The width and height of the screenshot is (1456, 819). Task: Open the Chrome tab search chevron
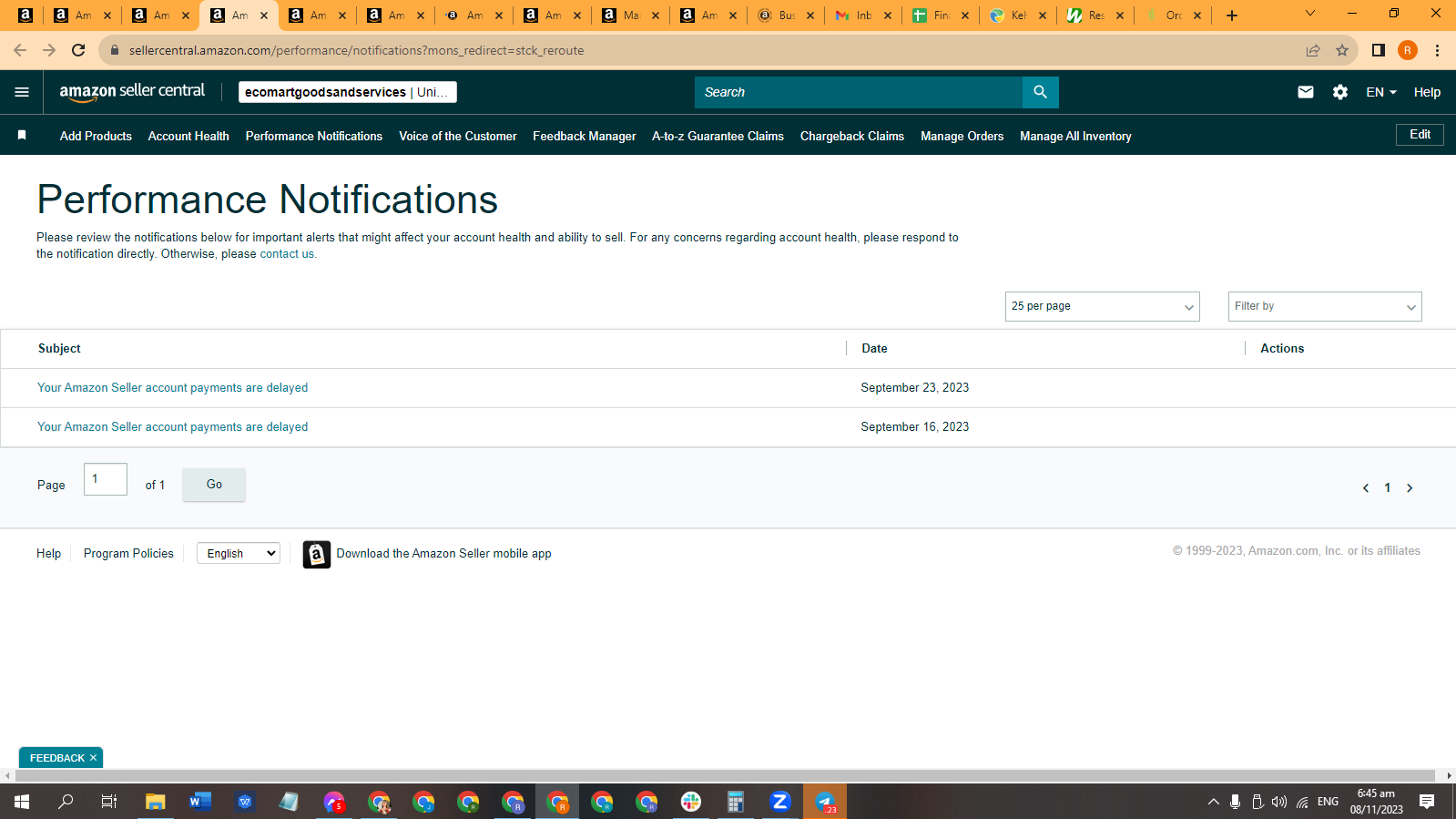point(1309,14)
